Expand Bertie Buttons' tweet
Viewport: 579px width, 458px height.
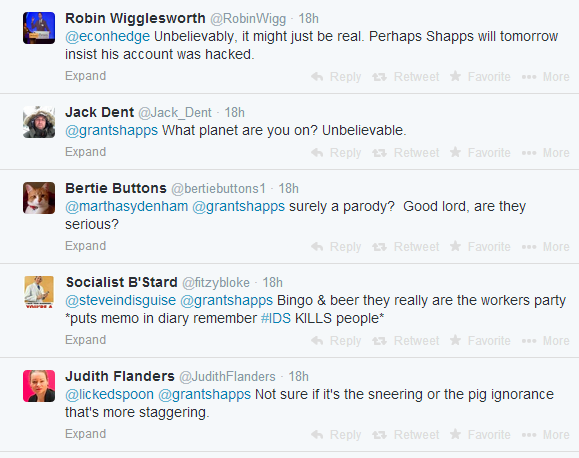point(86,246)
